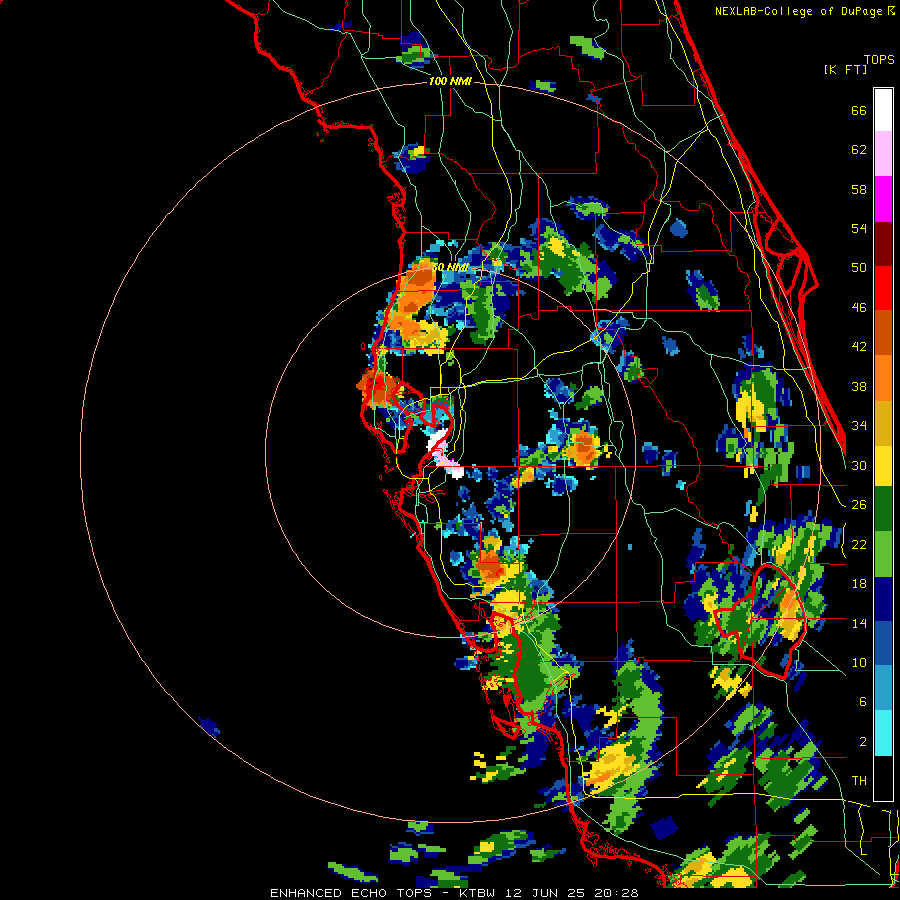900x900 pixels.
Task: Pick the light pink swatch in the color bar
Action: pos(883,153)
